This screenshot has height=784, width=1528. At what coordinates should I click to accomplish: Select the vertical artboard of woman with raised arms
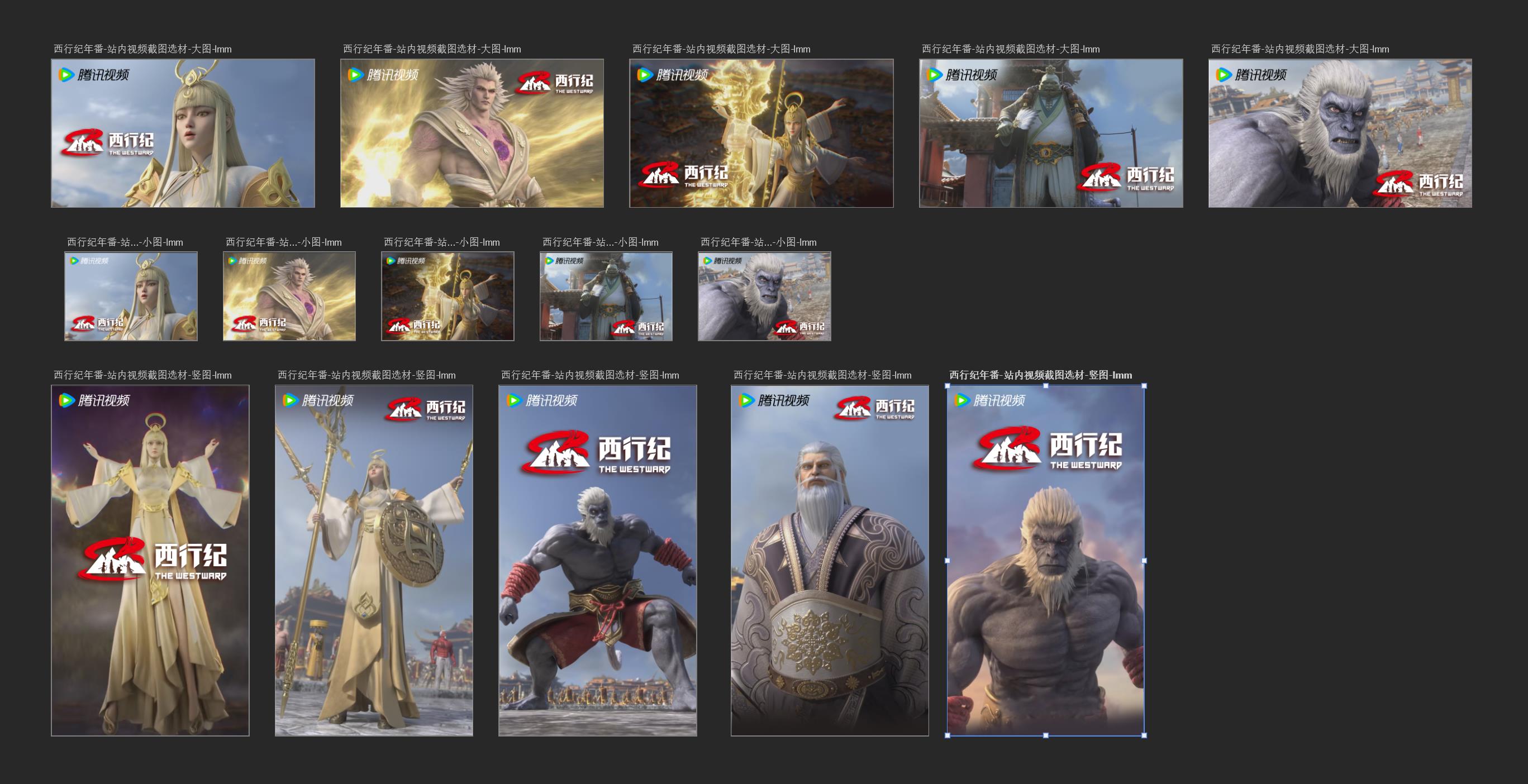pos(150,561)
